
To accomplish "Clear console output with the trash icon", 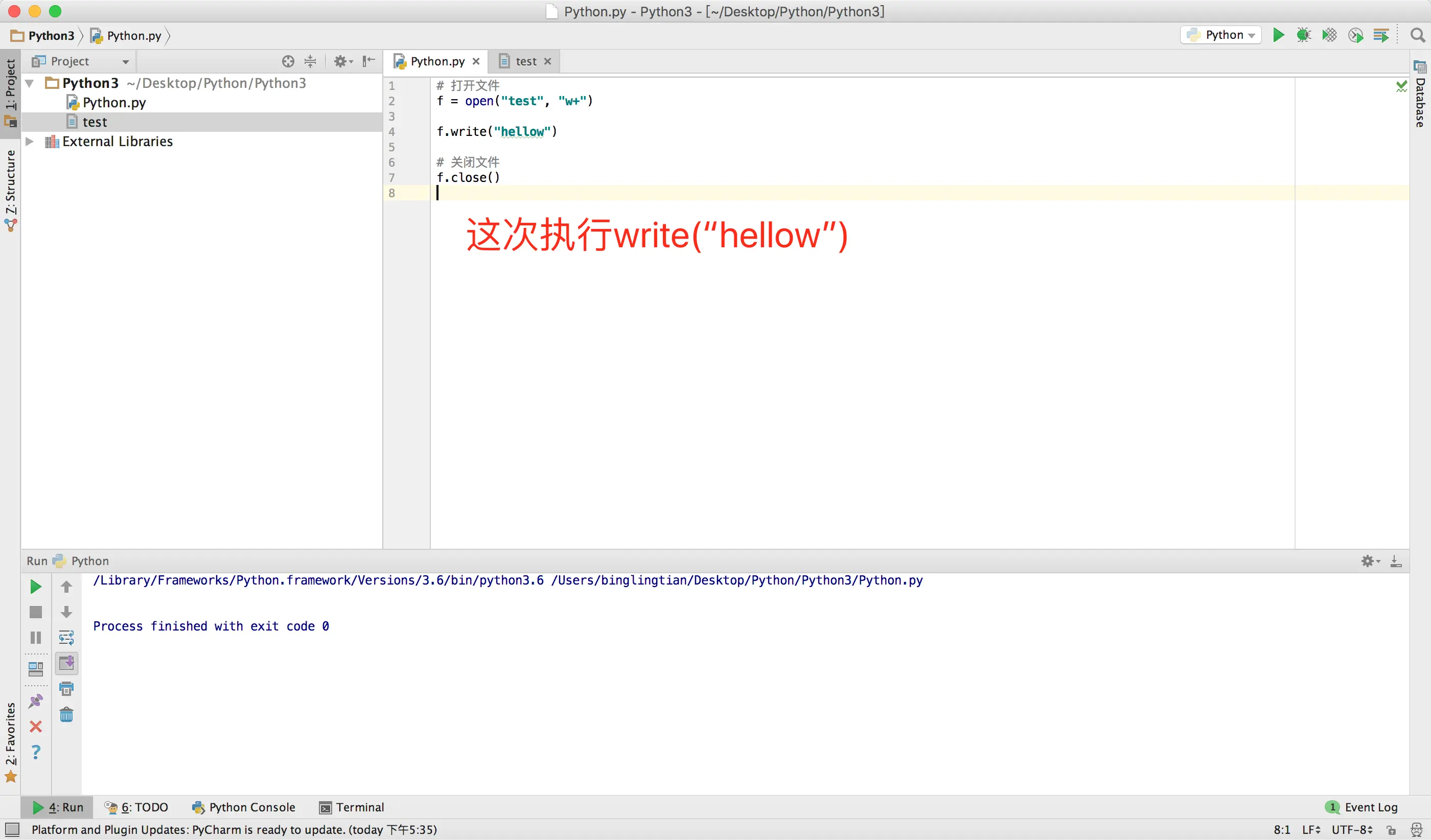I will [x=66, y=714].
